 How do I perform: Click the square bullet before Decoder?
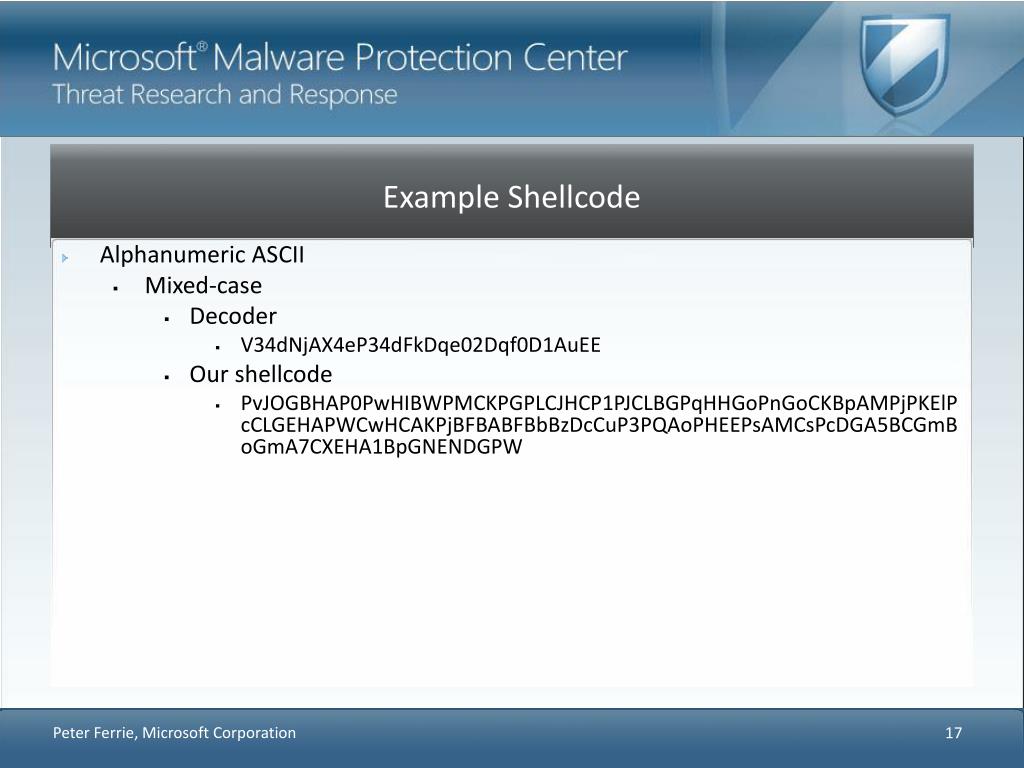167,319
